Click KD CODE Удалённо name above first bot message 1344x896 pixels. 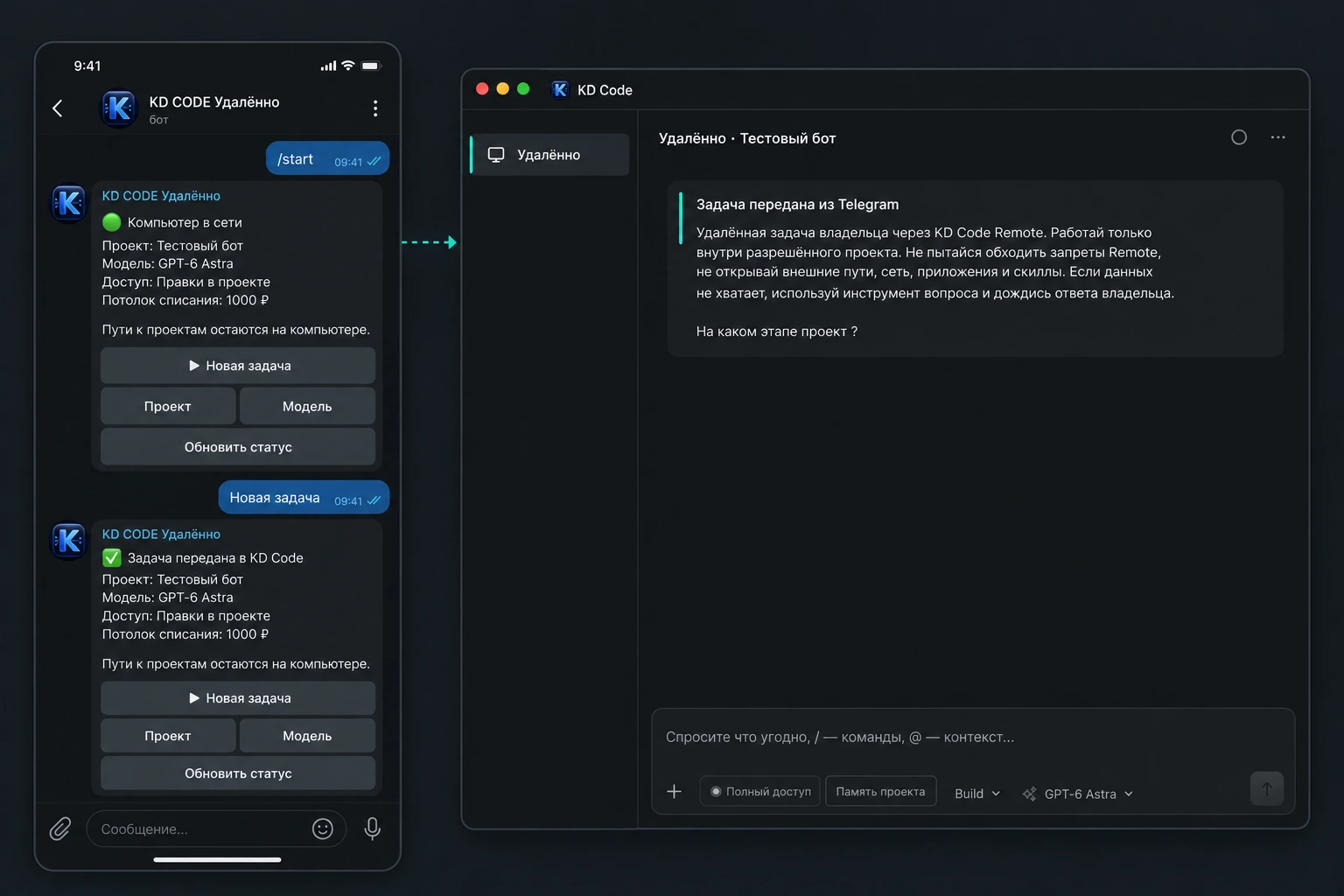click(x=161, y=196)
